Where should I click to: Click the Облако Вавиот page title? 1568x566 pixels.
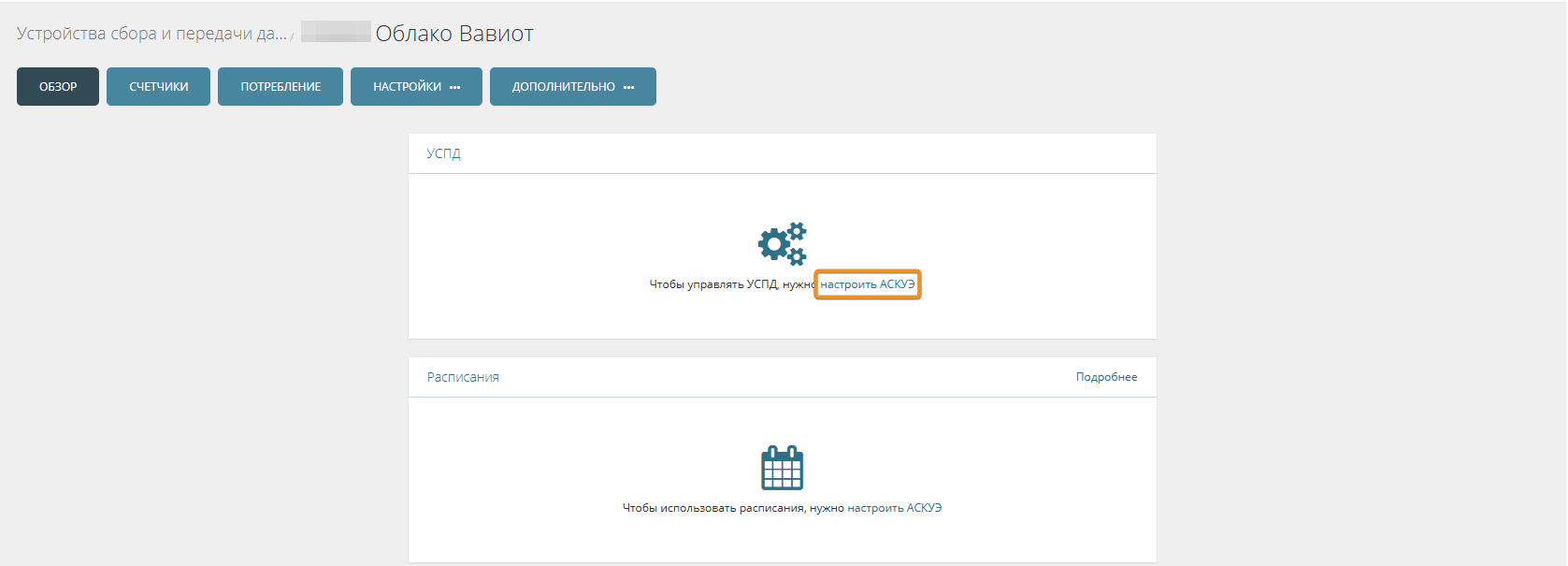tap(454, 34)
